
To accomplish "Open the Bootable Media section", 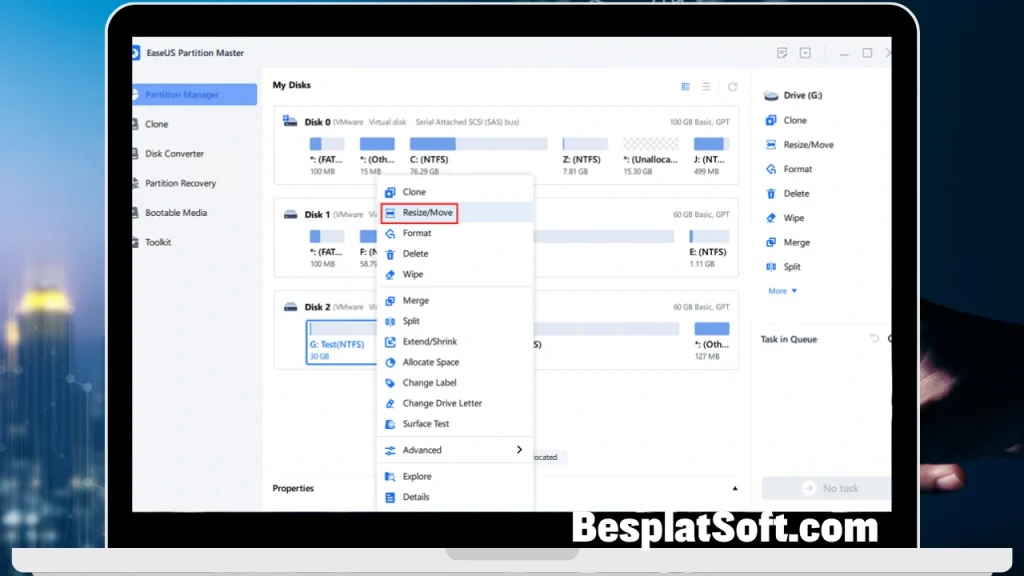I will [x=175, y=212].
